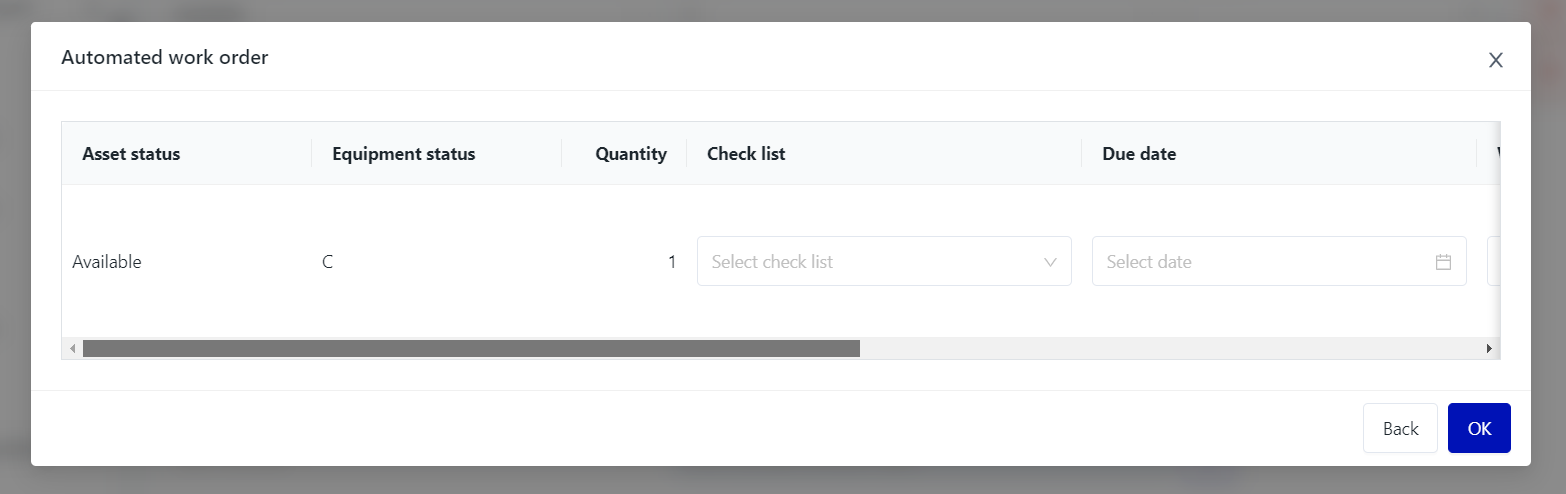Image resolution: width=1566 pixels, height=494 pixels.
Task: Click the chevron arrow of check list dropdown
Action: [1050, 262]
